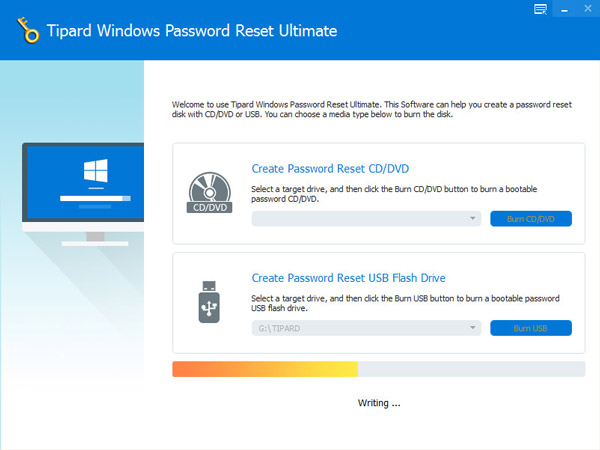Click the 'Writing ...' status text
This screenshot has width=600, height=450.
coord(379,403)
